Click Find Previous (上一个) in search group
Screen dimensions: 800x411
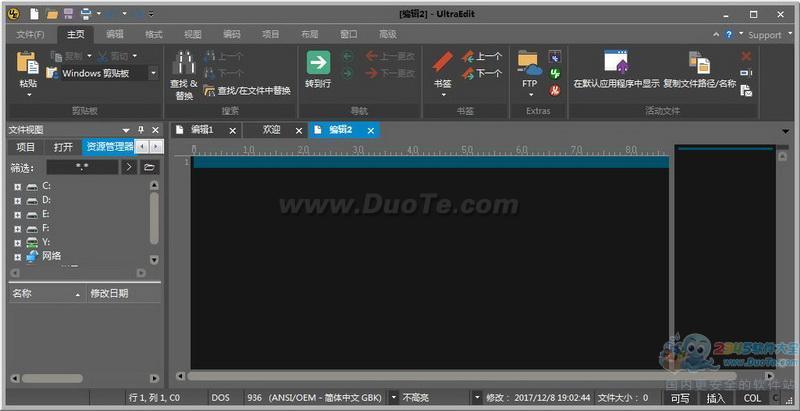pyautogui.click(x=223, y=57)
